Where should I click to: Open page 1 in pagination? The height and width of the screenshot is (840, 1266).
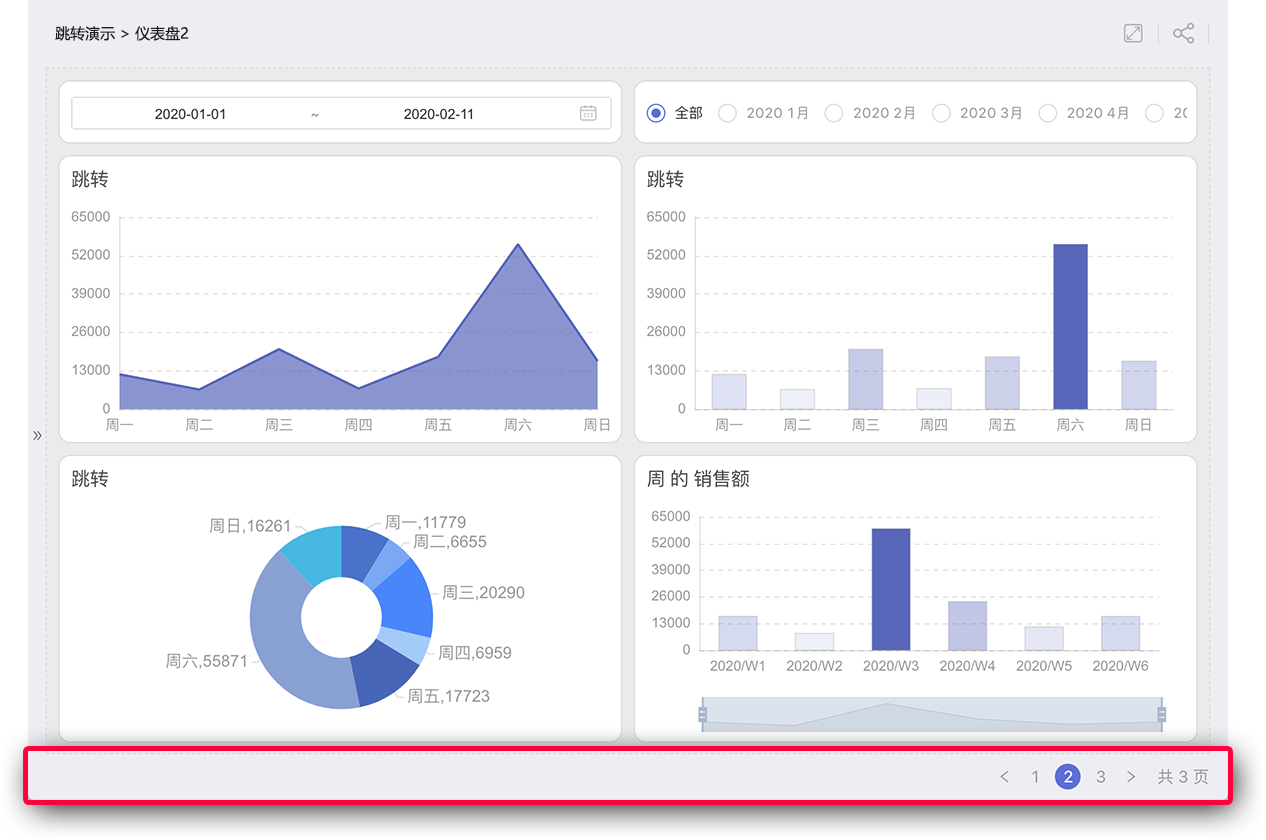tap(1035, 777)
